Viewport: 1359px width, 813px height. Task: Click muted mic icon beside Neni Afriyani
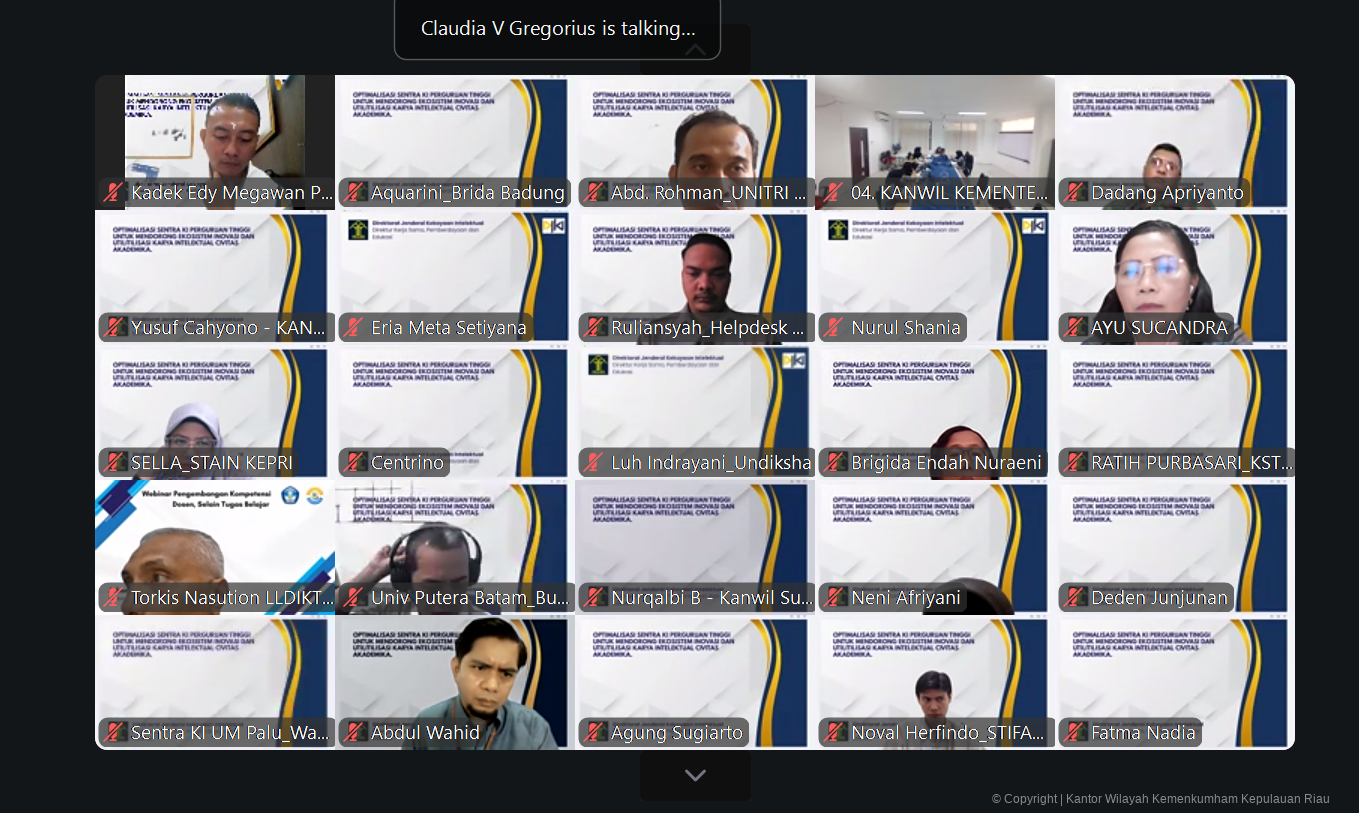[x=835, y=598]
